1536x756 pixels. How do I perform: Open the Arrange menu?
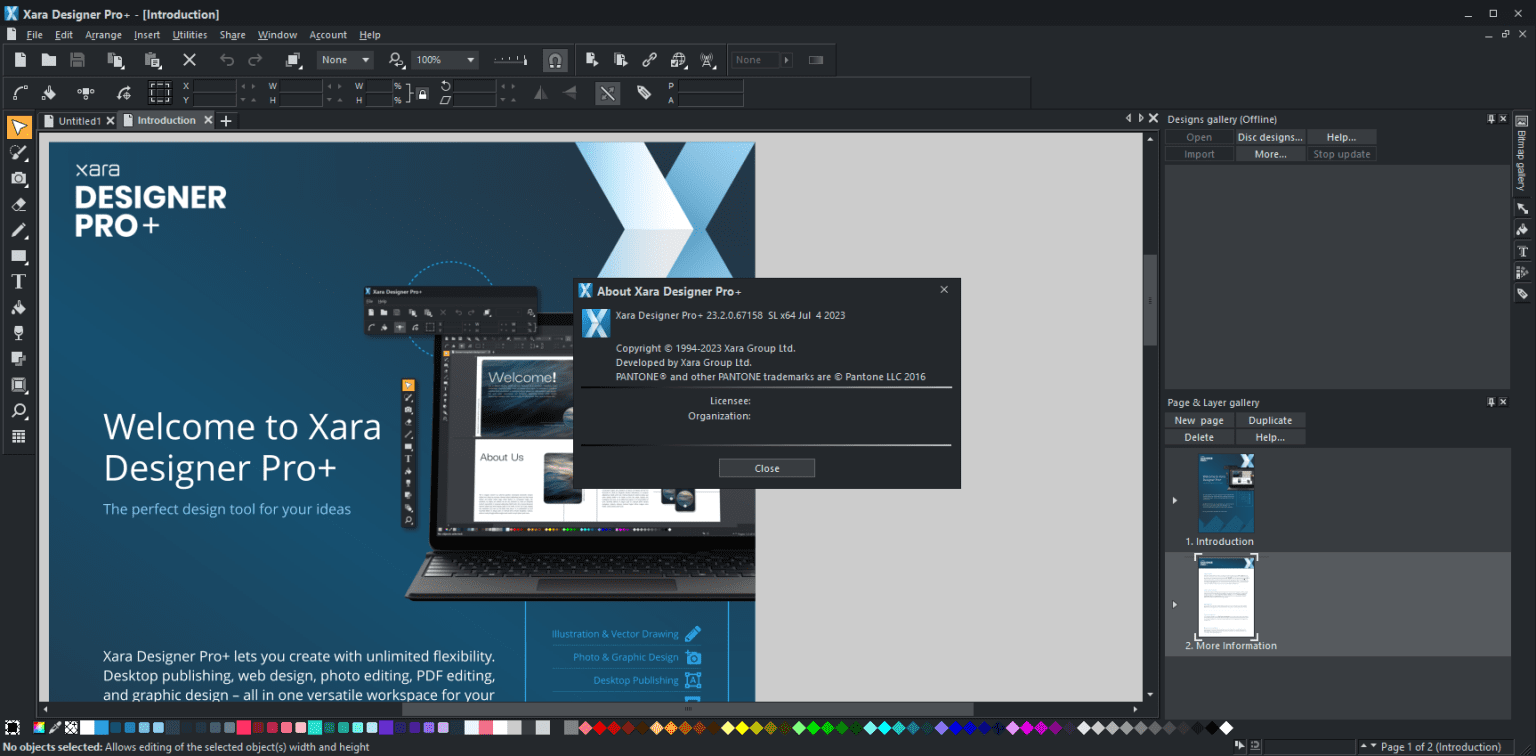click(103, 35)
